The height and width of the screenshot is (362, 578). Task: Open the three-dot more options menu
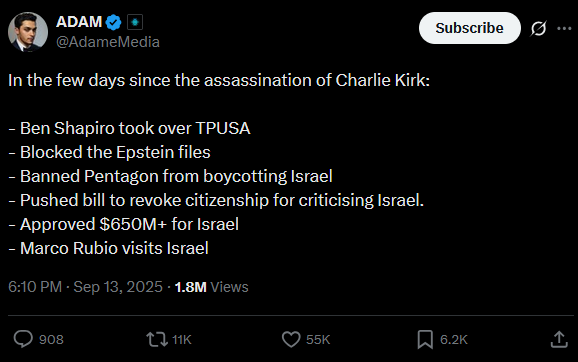pos(564,28)
